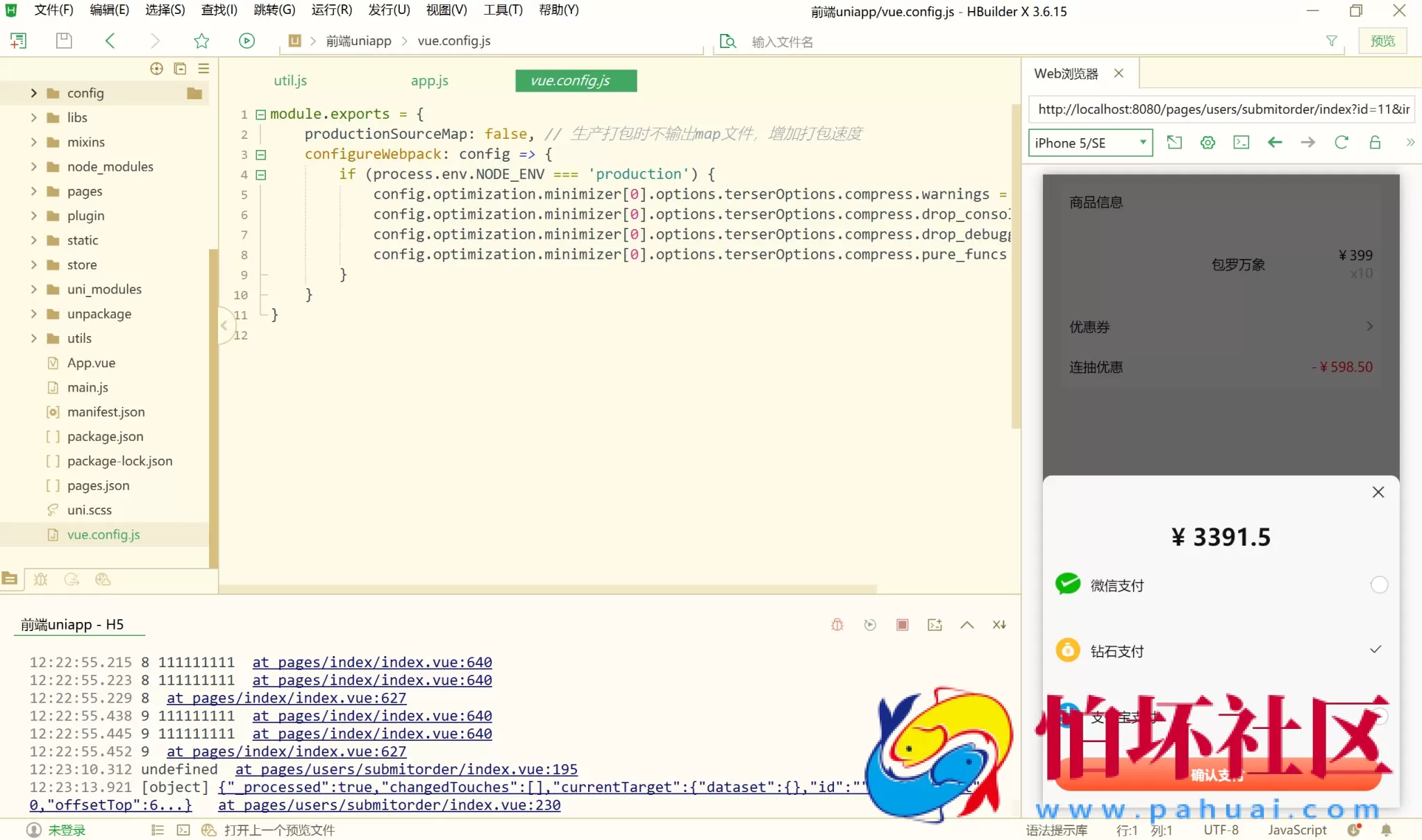Click the run play icon in toolbar
Screen dimensions: 1422x840
246,41
